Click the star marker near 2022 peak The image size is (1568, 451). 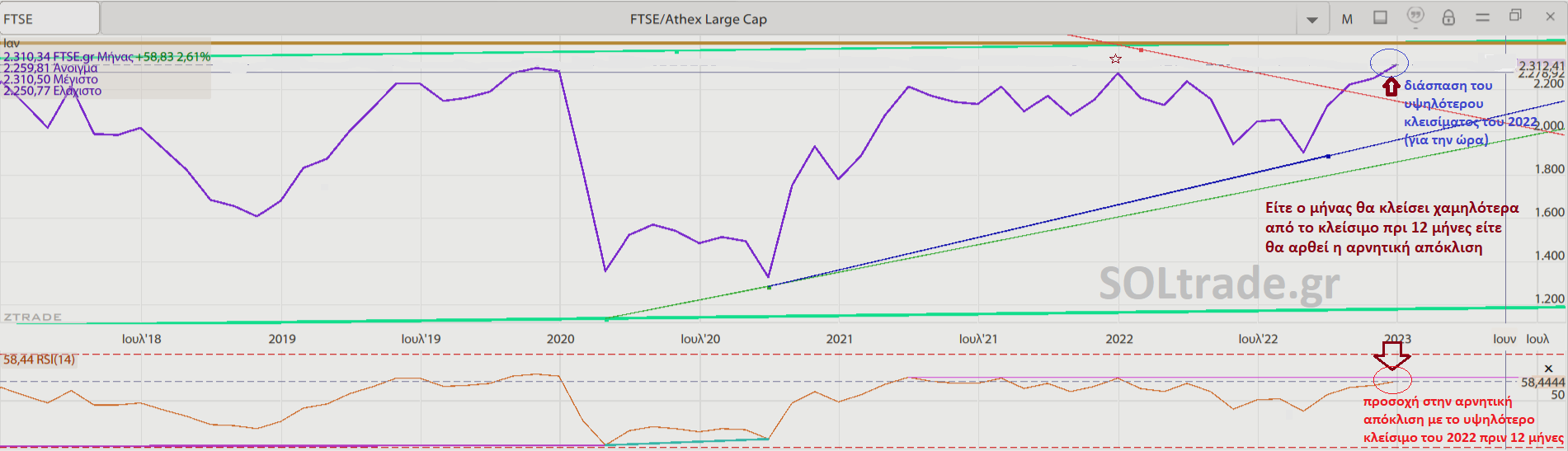click(x=1115, y=59)
